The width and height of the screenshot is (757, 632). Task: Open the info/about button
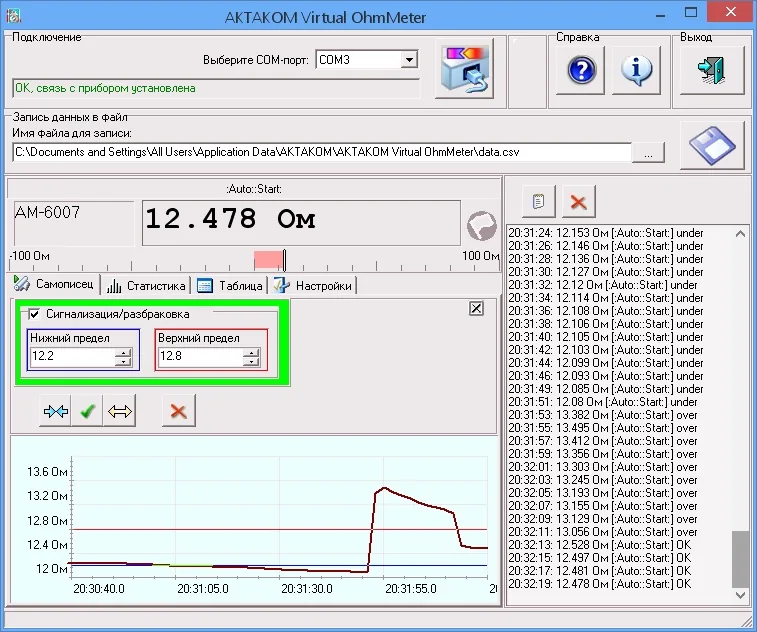pyautogui.click(x=636, y=70)
